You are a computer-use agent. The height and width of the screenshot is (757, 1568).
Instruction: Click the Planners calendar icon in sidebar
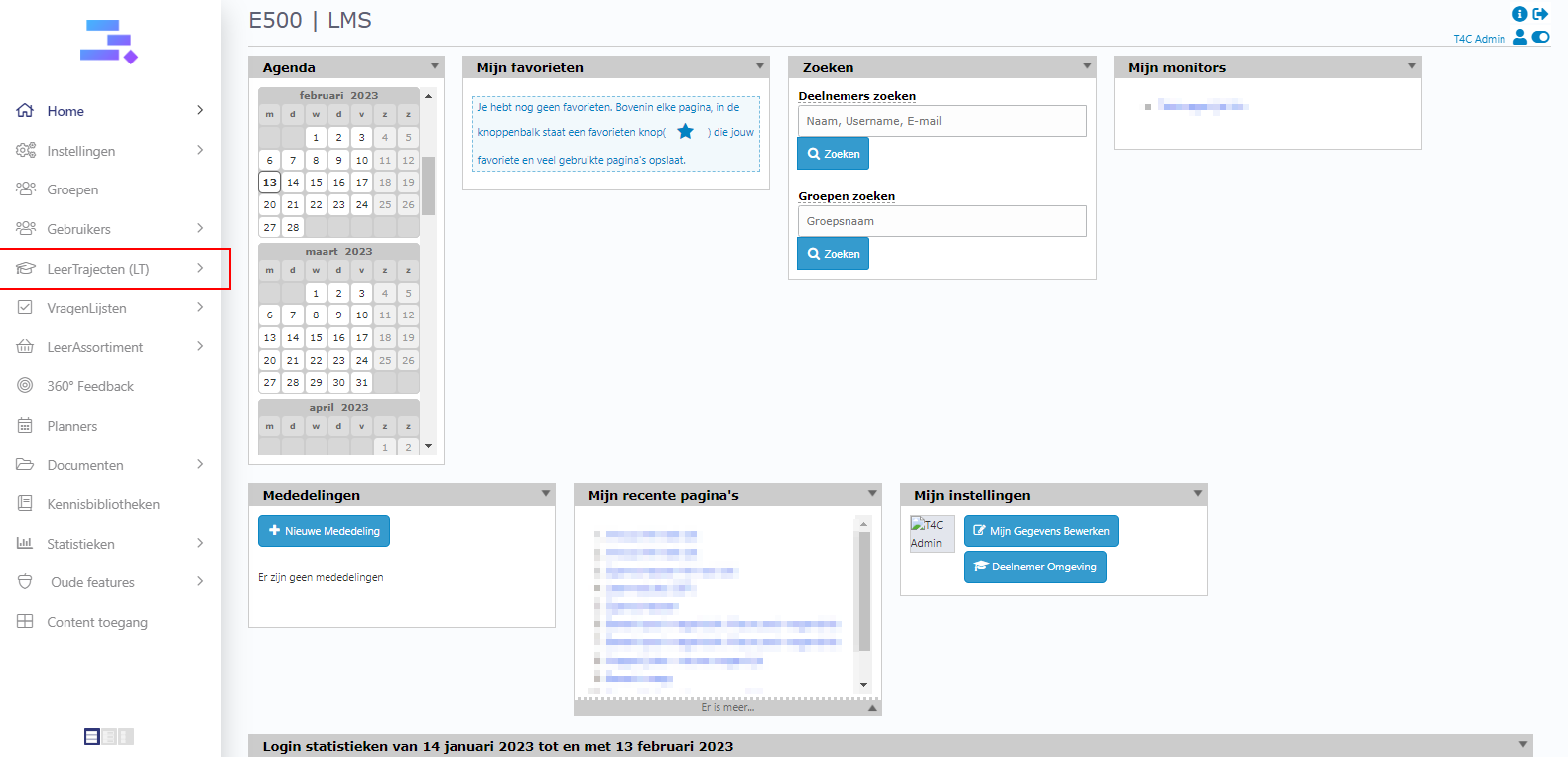click(x=25, y=426)
